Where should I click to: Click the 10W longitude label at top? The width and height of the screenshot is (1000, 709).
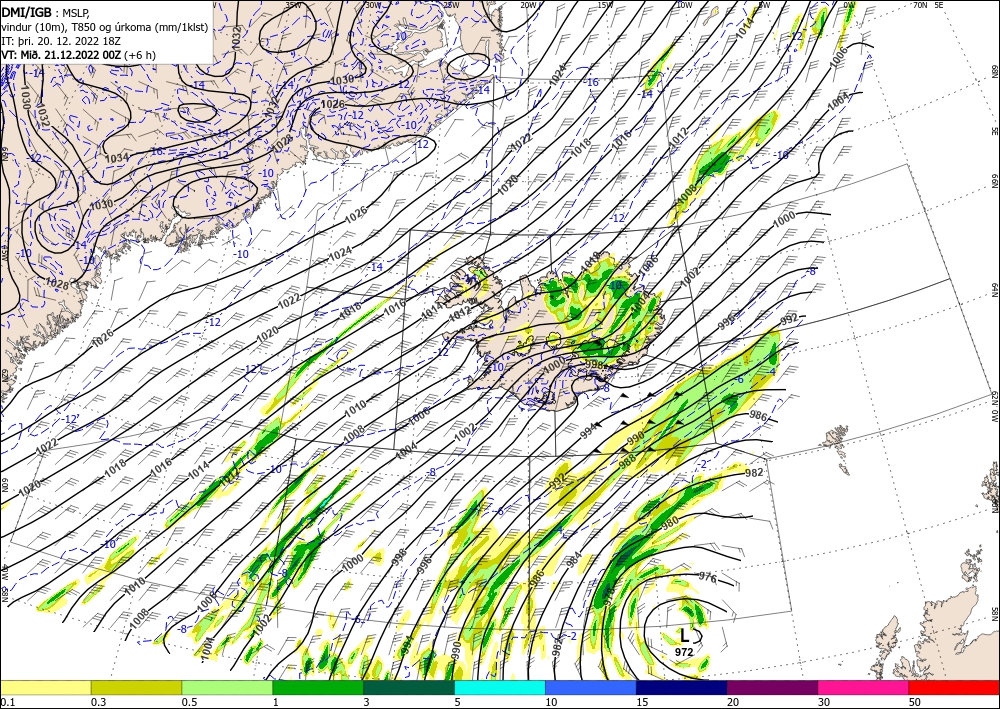pos(684,4)
